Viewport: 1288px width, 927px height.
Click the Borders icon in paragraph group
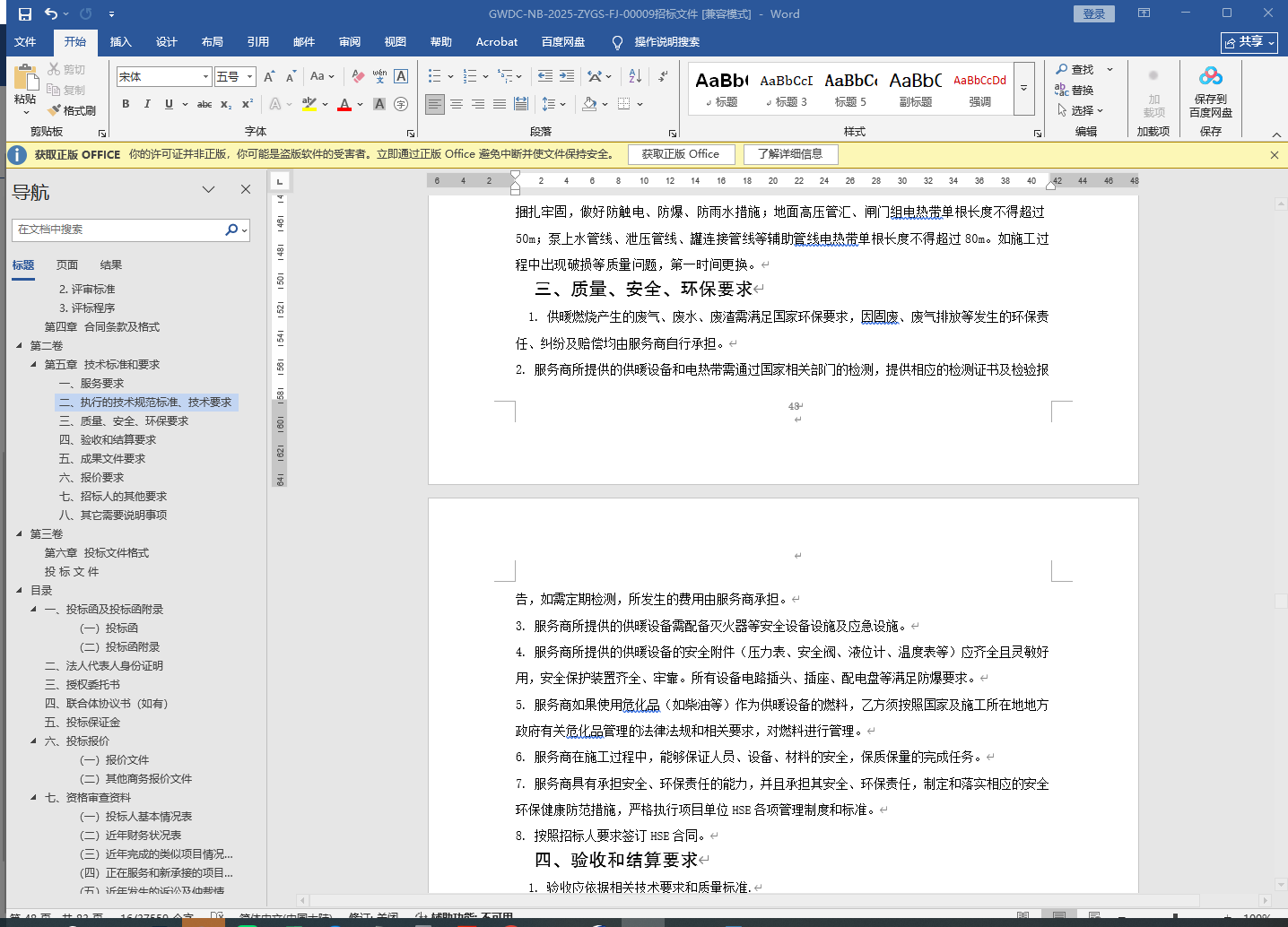(624, 104)
